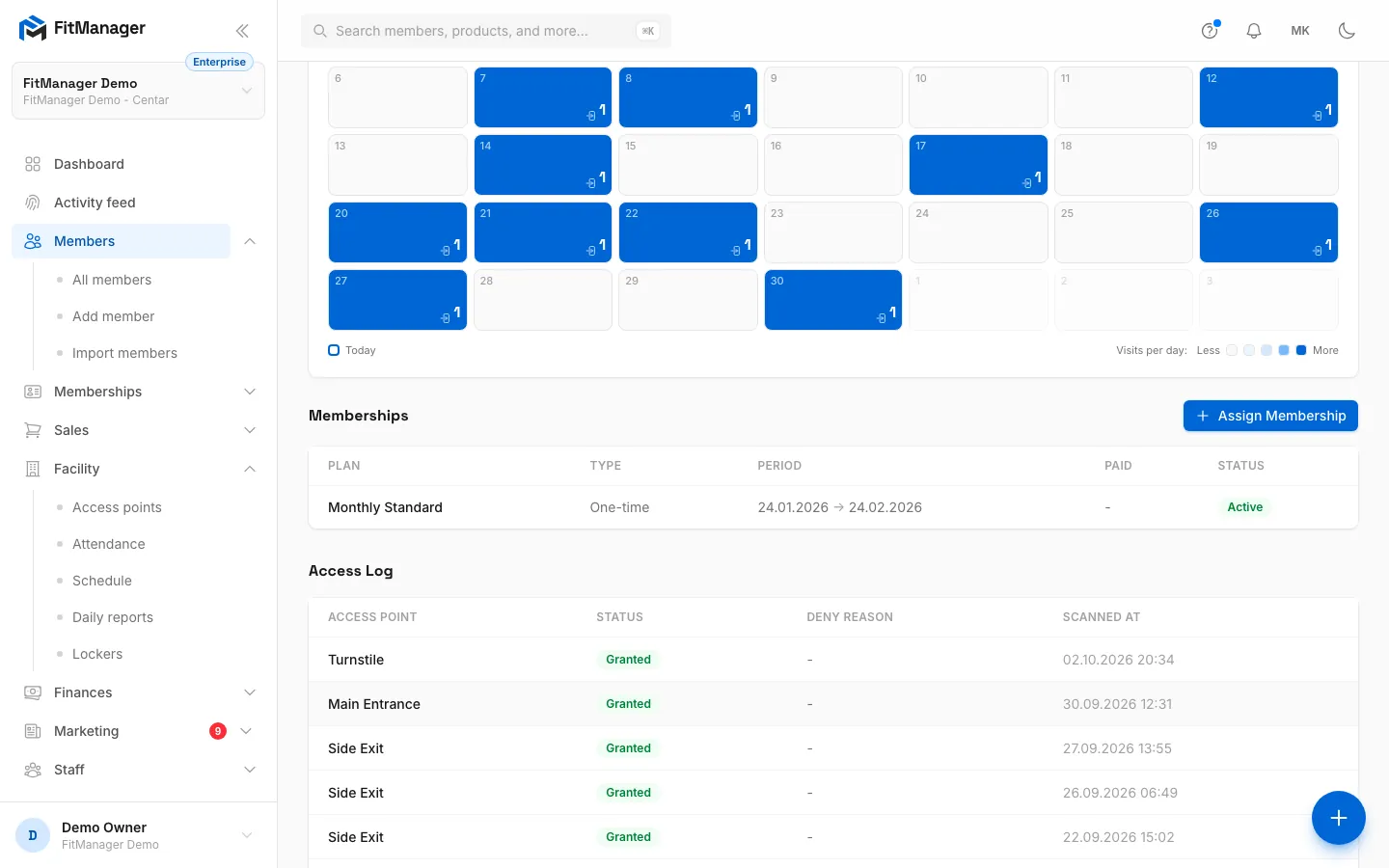
Task: Collapse sidebar with double chevron icon
Action: [242, 31]
